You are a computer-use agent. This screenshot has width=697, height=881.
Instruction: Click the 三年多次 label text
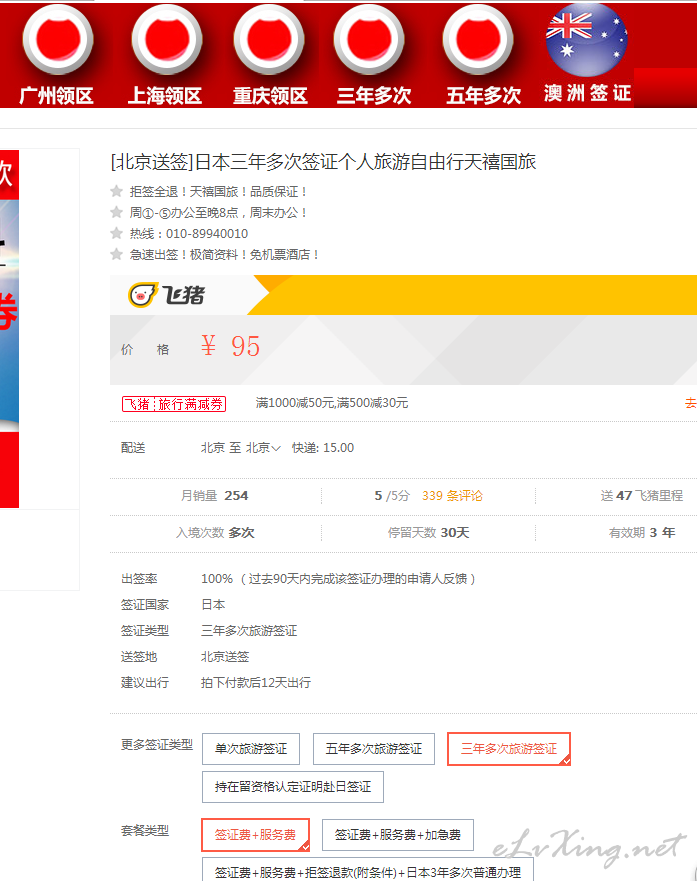tap(374, 96)
